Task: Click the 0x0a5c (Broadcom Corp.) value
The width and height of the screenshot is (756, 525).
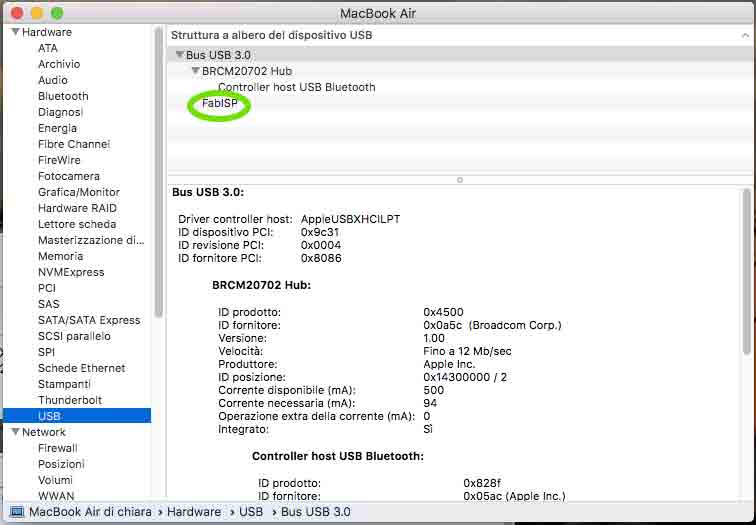Action: coord(492,325)
